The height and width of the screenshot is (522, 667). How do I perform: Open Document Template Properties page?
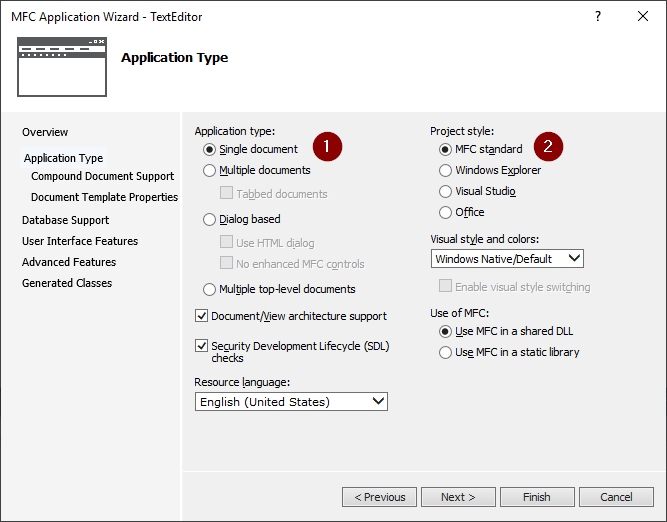click(x=104, y=197)
